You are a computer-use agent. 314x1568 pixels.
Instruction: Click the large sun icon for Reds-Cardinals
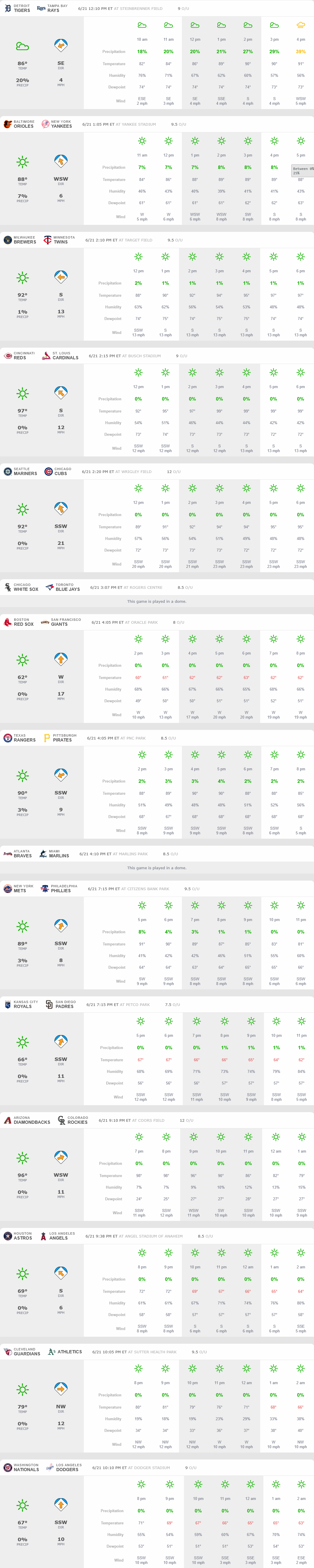pos(22,393)
